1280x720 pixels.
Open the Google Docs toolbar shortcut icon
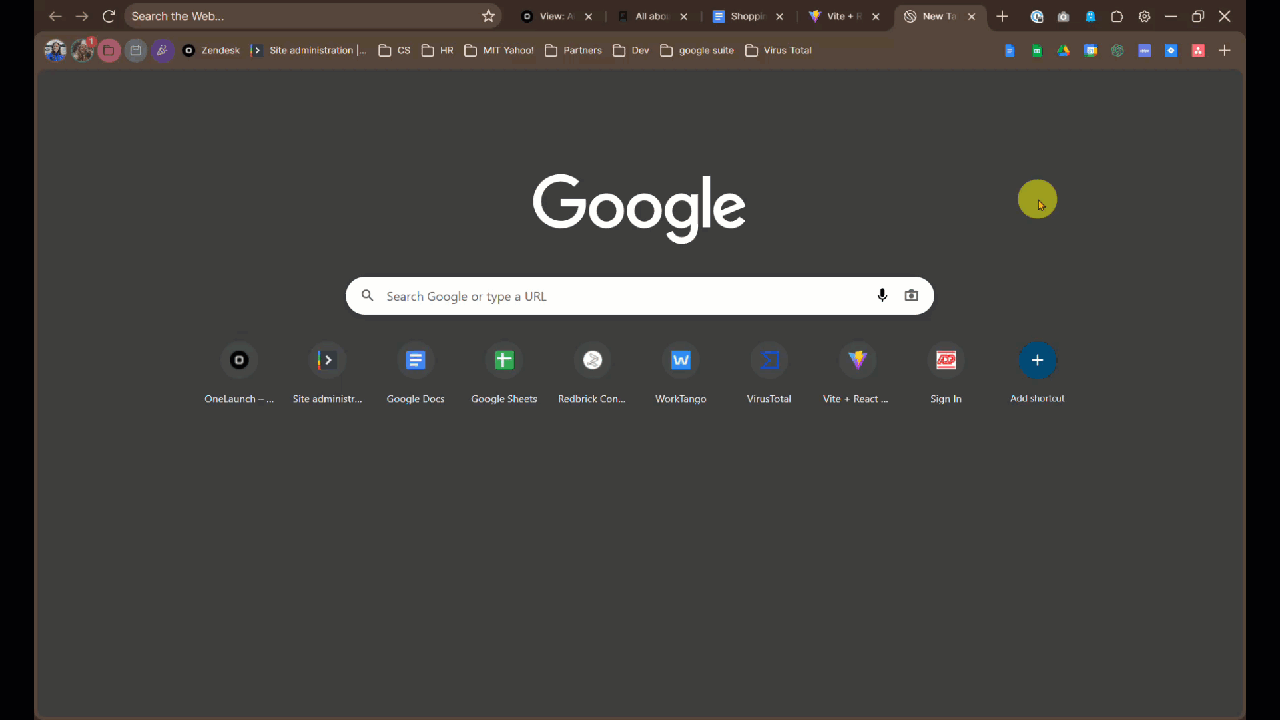1010,51
